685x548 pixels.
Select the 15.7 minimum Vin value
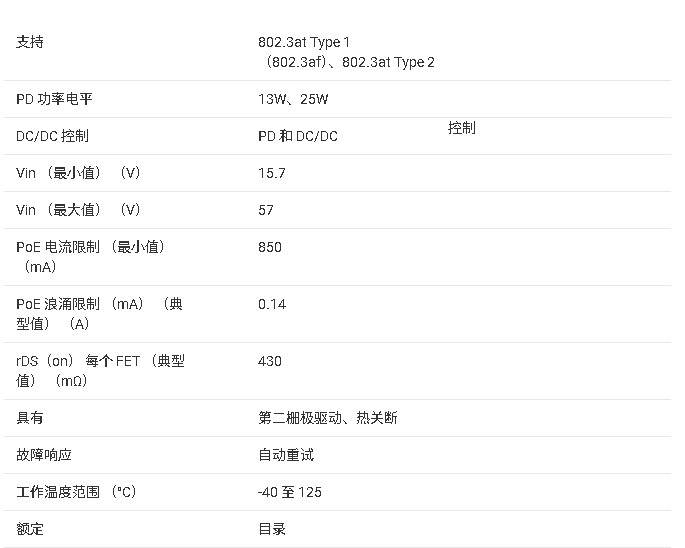[272, 173]
